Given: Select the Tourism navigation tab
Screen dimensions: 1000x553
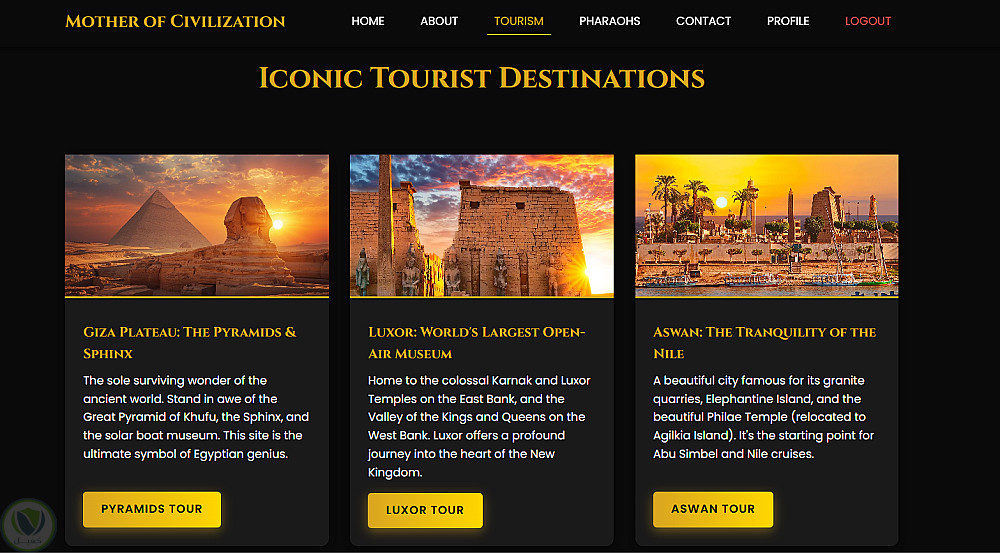Looking at the screenshot, I should 519,21.
